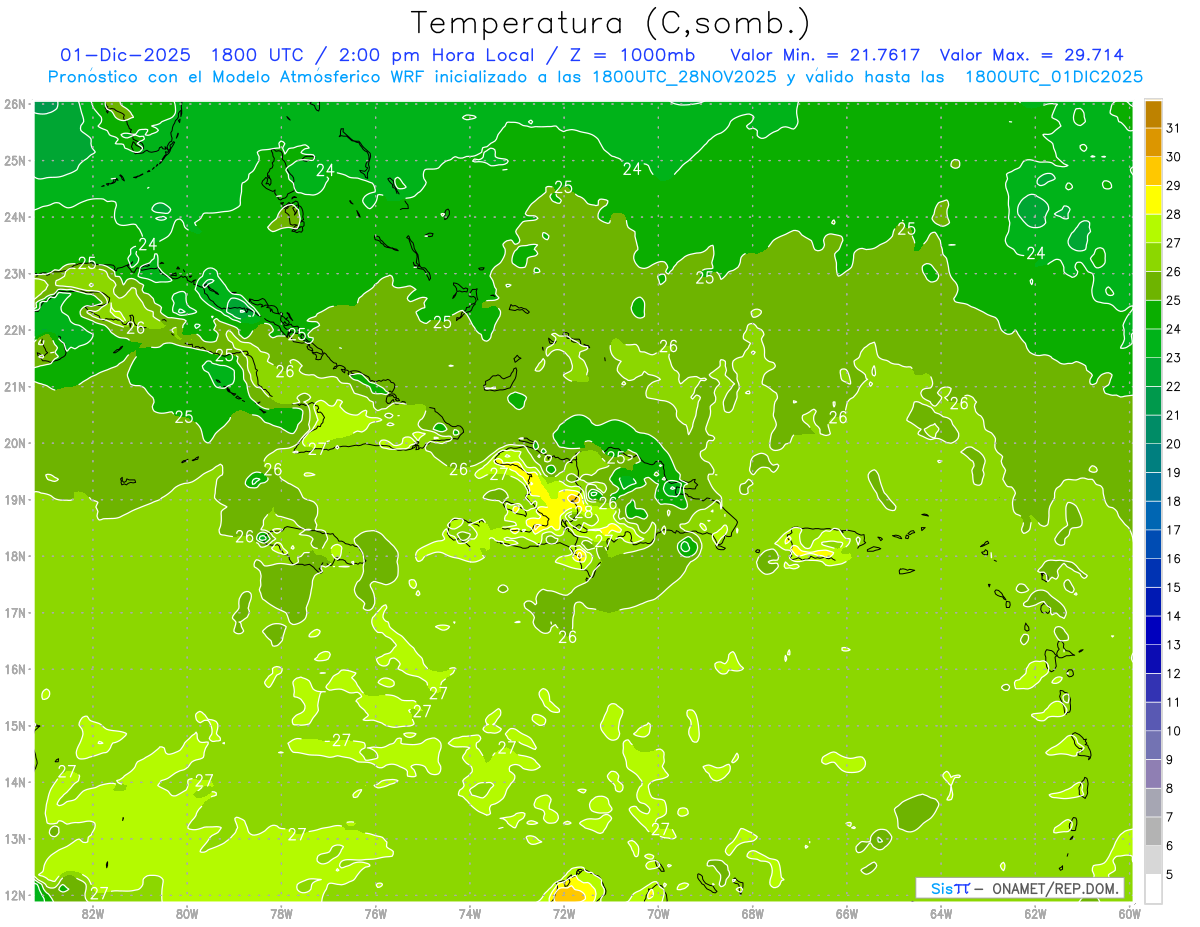This screenshot has width=1200, height=927.
Task: Click the '16N' latitude axis label
Action: [x=14, y=669]
